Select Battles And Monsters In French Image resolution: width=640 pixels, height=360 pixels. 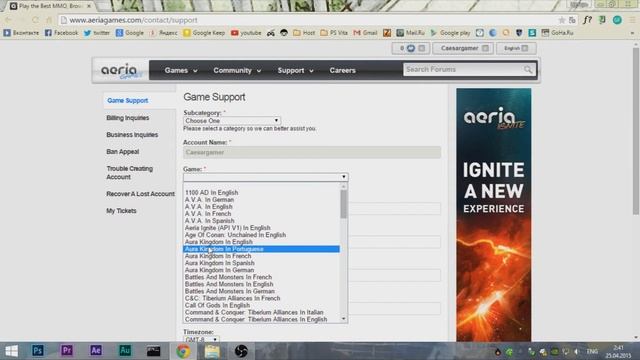pos(261,277)
